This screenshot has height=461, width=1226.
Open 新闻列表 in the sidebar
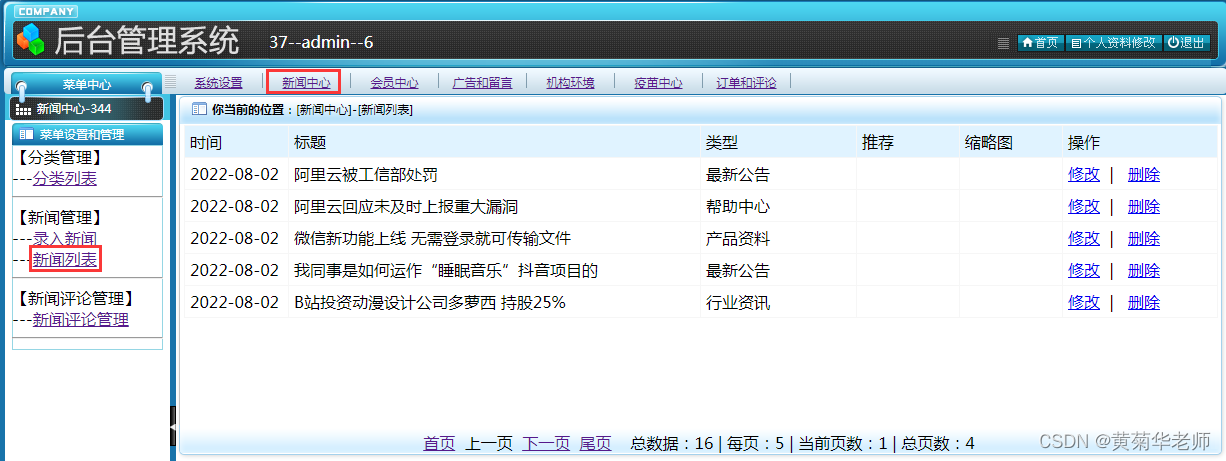click(65, 260)
